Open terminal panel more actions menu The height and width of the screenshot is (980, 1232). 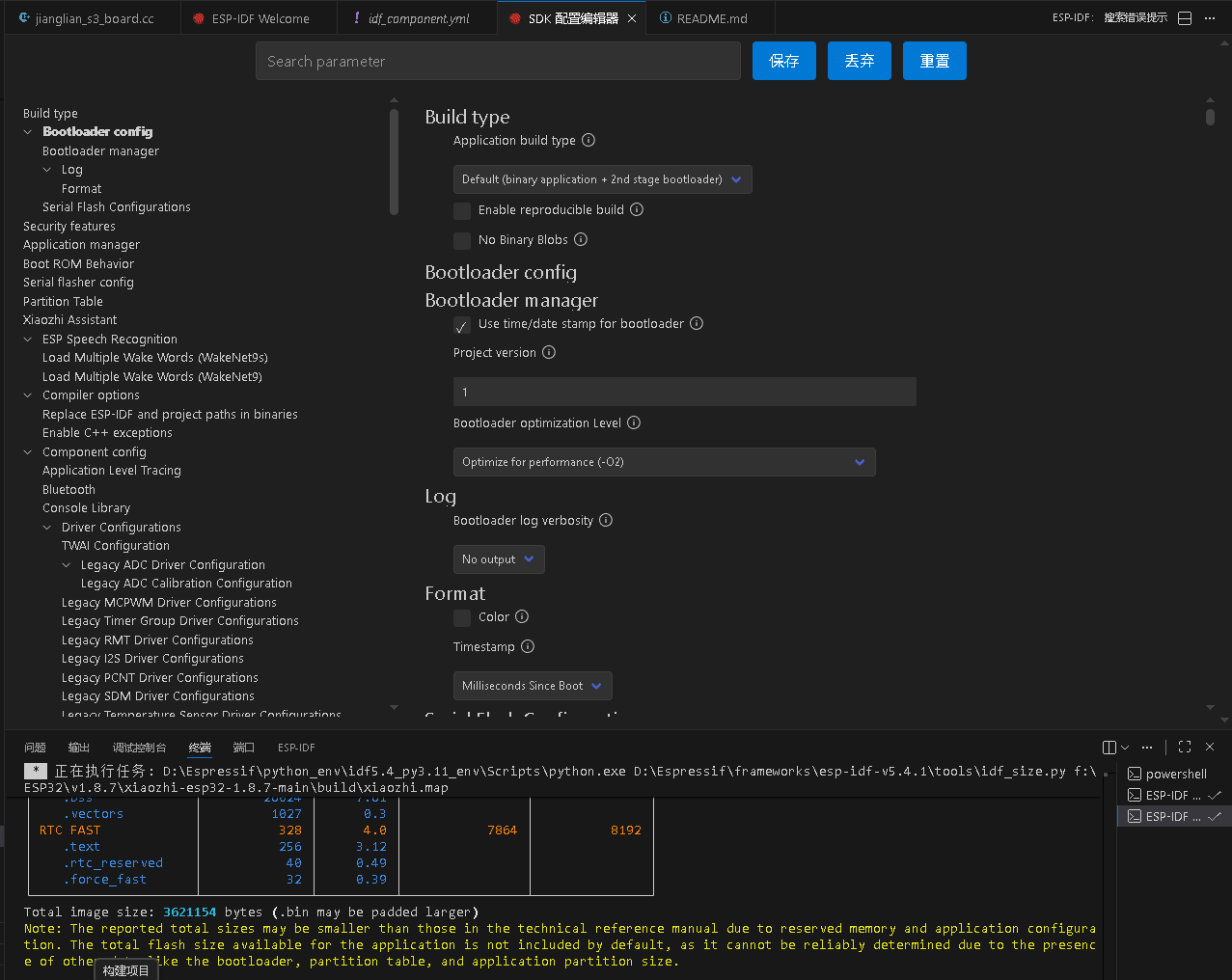[x=1147, y=747]
